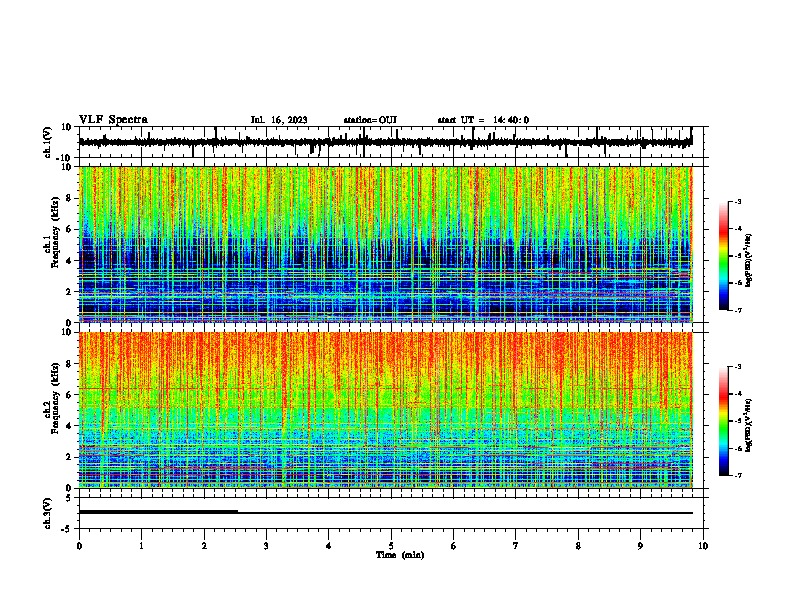This screenshot has height=612, width=792.
Task: Click the "10" label ending the time axis
Action: pos(703,546)
